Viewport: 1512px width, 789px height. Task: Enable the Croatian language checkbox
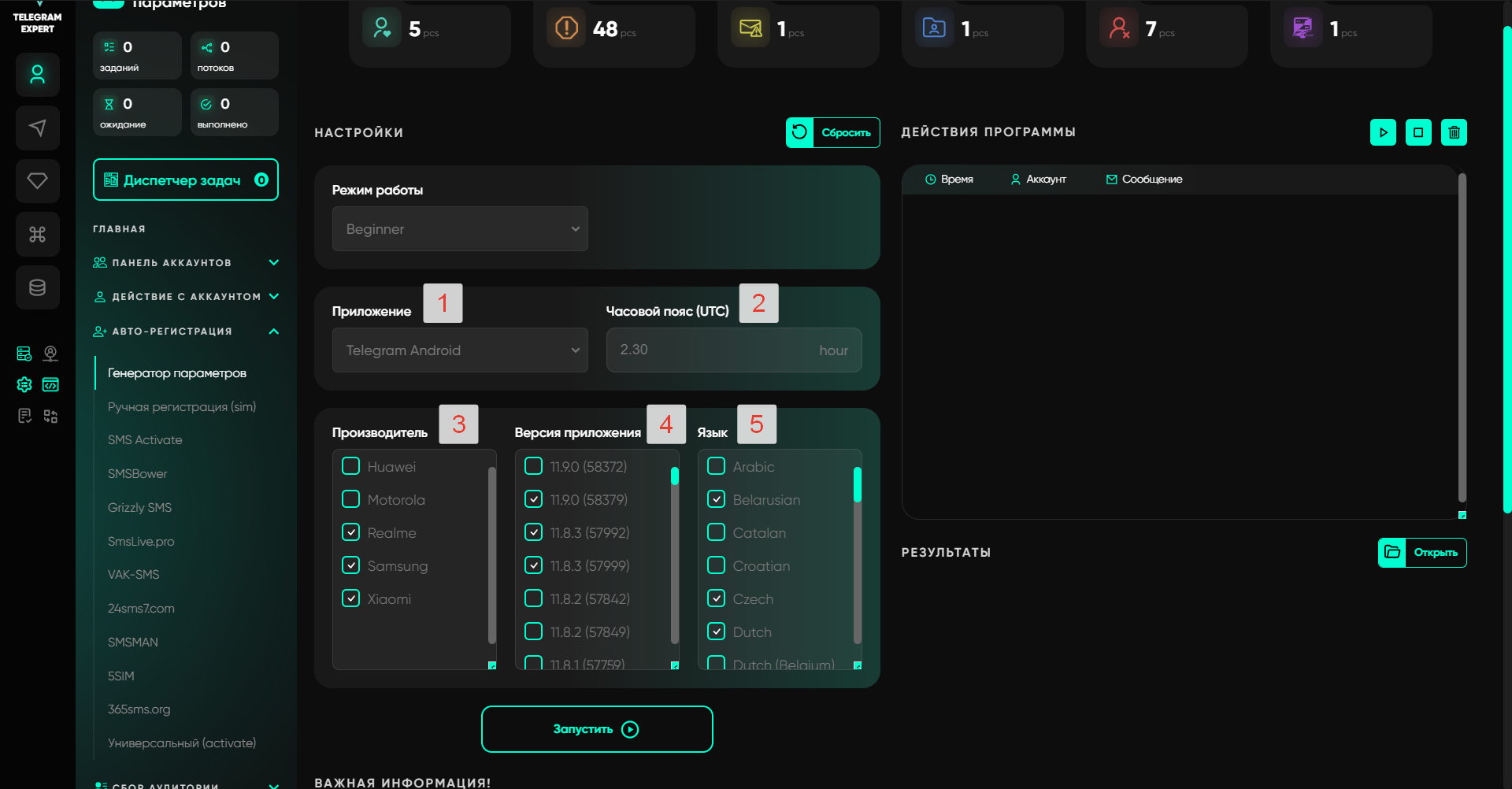coord(716,565)
